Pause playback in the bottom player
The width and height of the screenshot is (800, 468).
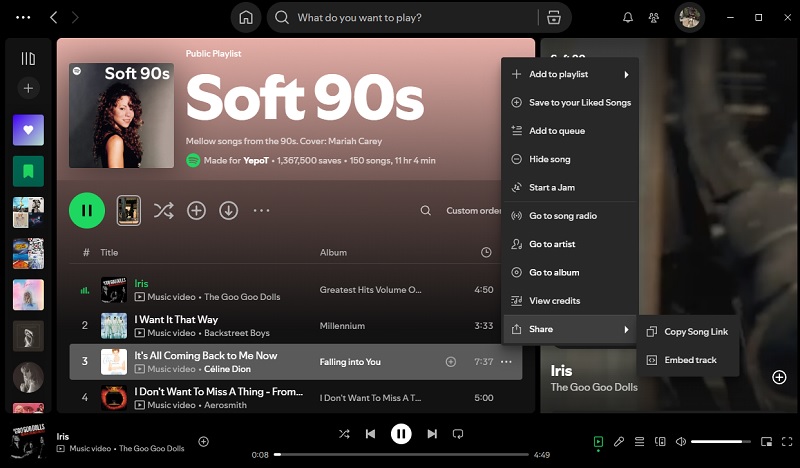401,434
